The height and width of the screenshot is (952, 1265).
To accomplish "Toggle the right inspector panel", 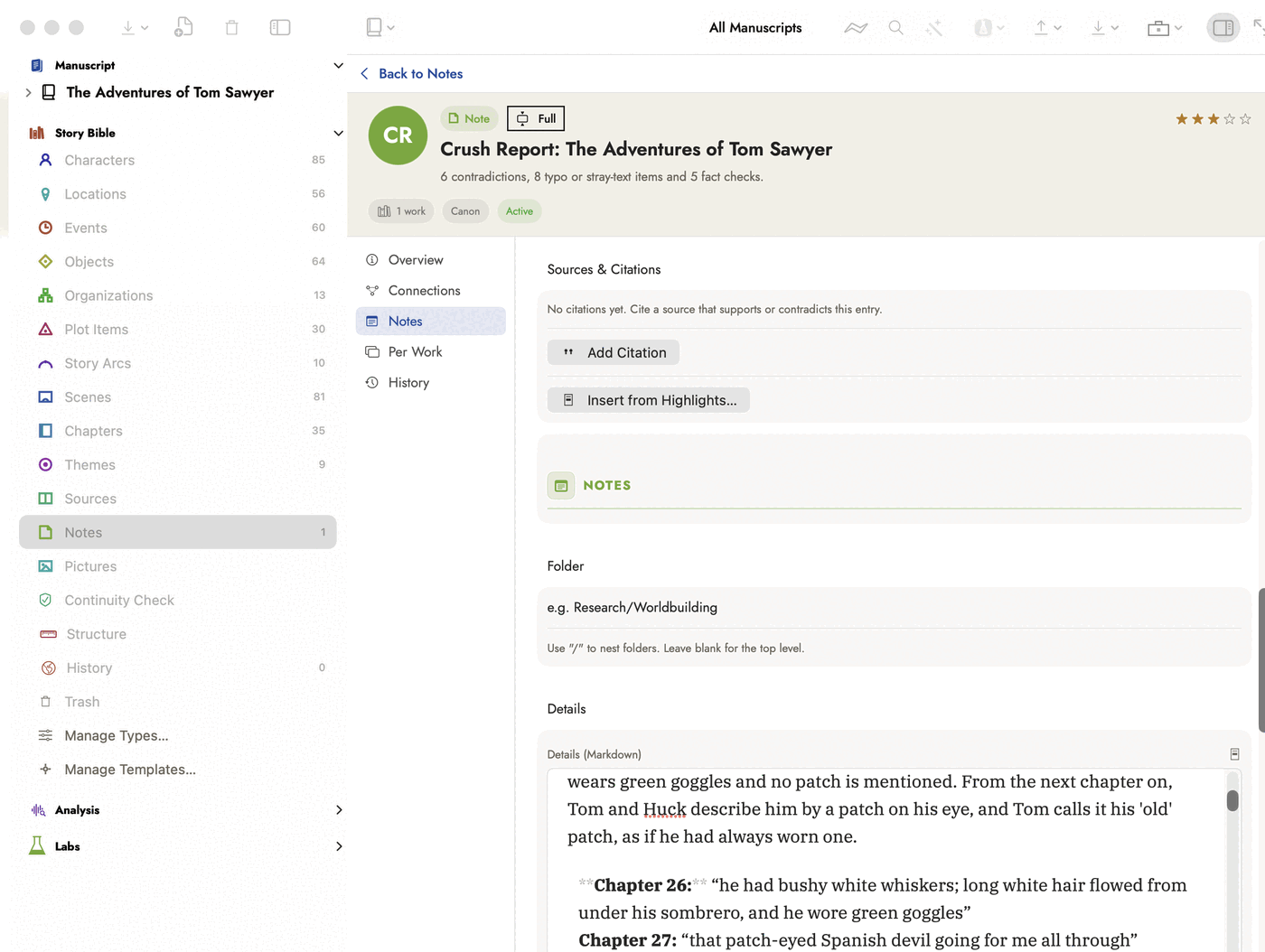I will pos(1223,28).
